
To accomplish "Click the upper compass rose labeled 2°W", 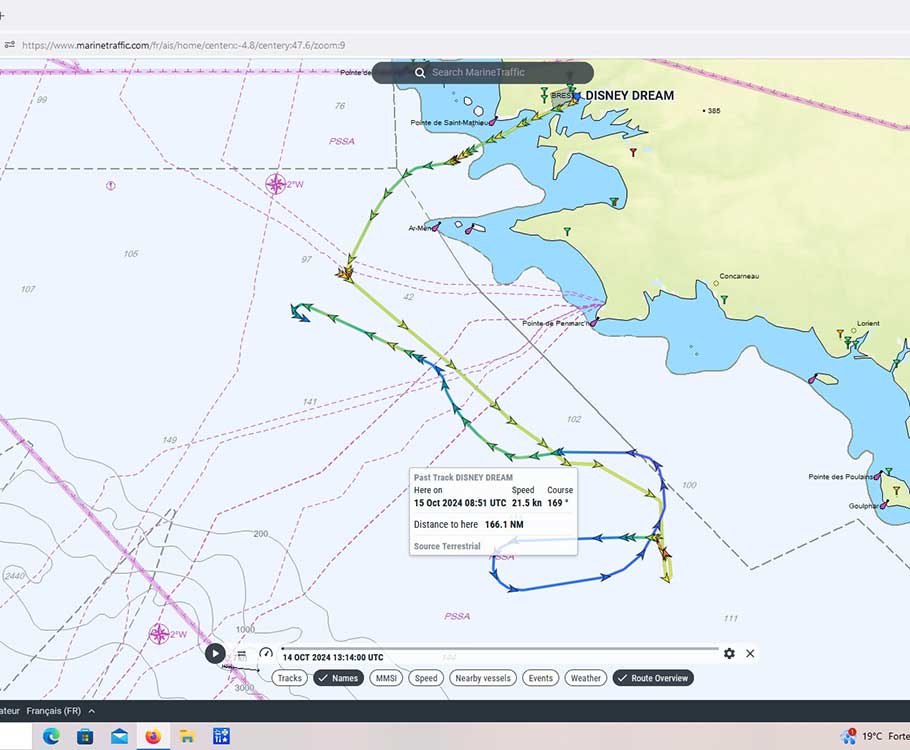I will (276, 184).
